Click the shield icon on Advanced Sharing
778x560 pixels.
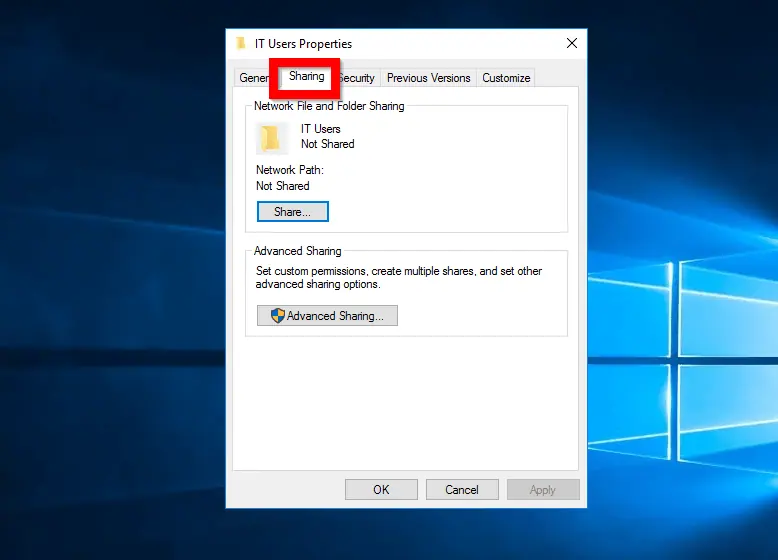coord(277,315)
